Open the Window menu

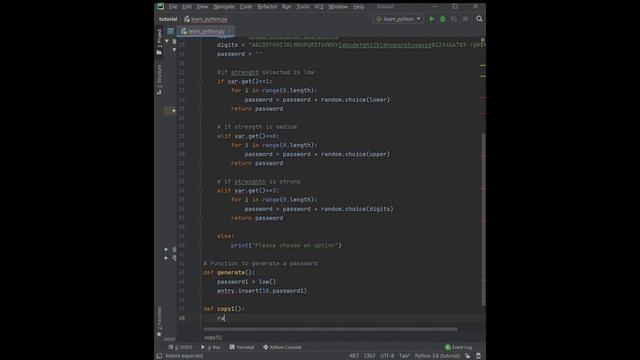(x=338, y=7)
